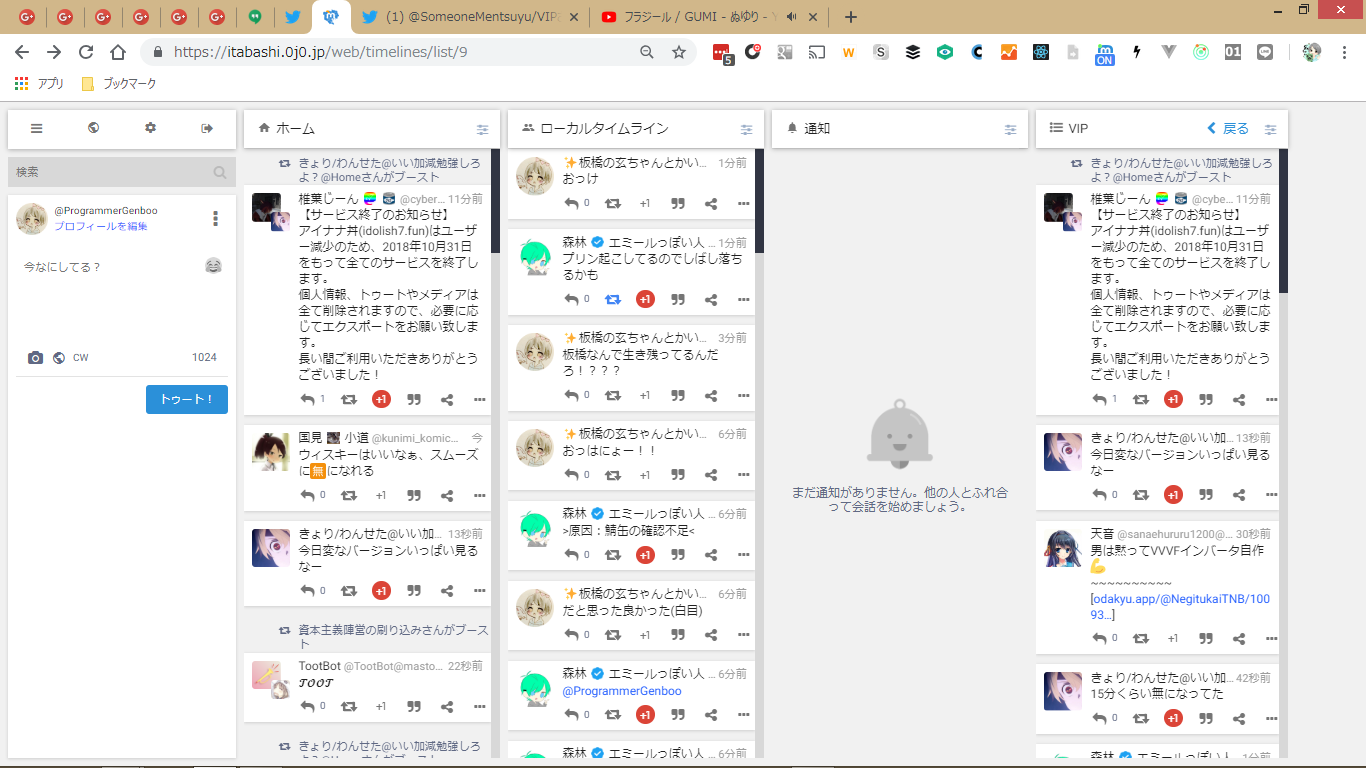Attach media with the camera icon
This screenshot has width=1366, height=768.
coord(36,357)
